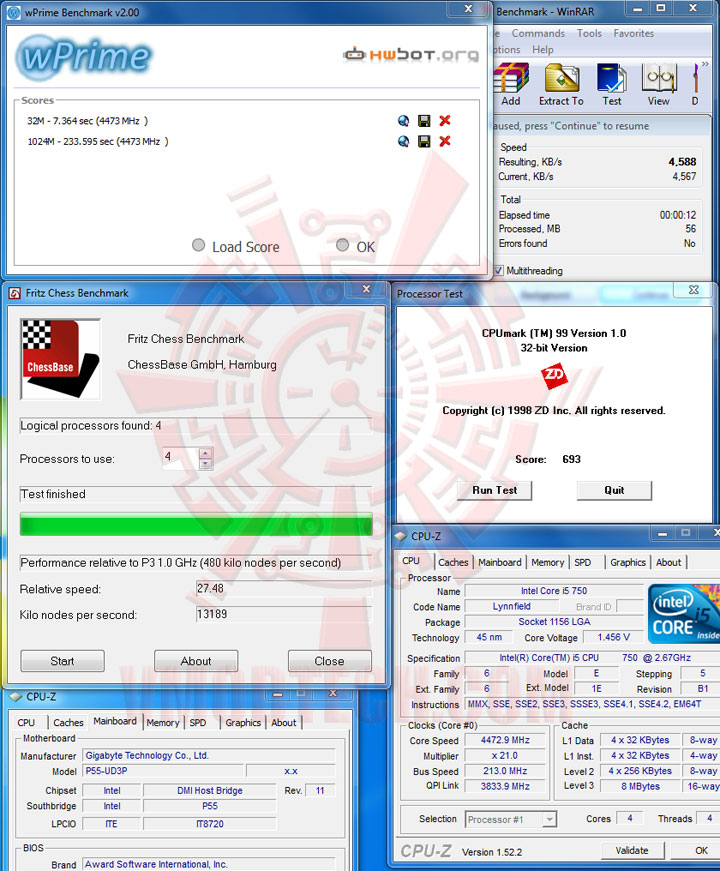Image resolution: width=720 pixels, height=871 pixels.
Task: Click the HWBOT.org logo in wPrime
Action: click(x=411, y=54)
